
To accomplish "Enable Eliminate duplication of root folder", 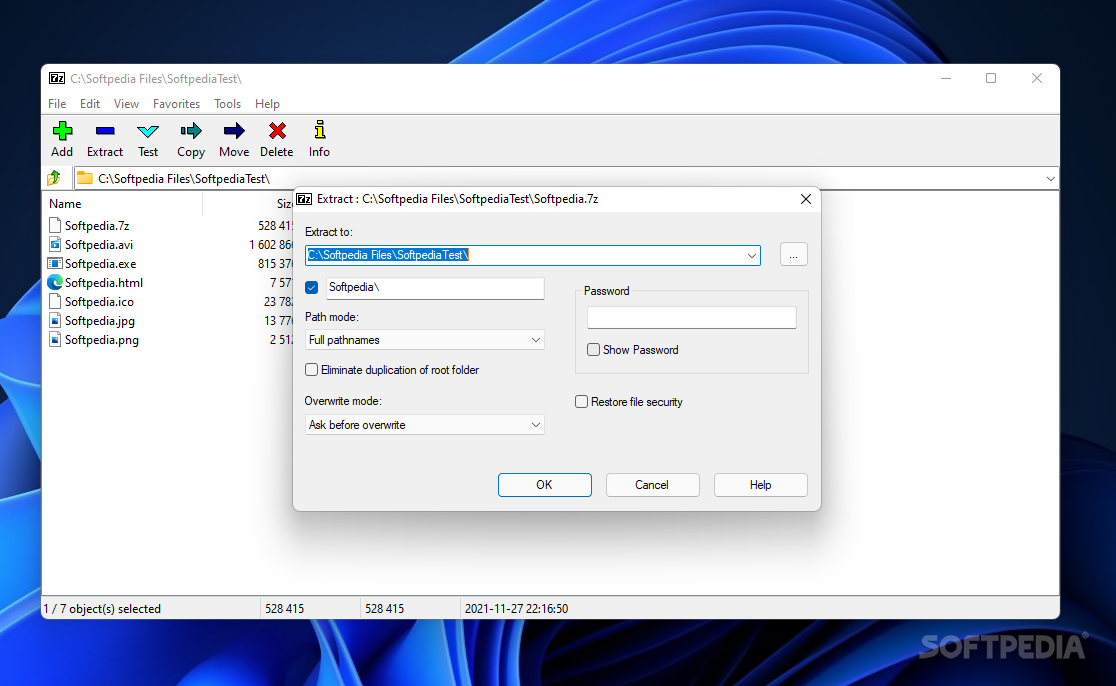I will coord(312,369).
